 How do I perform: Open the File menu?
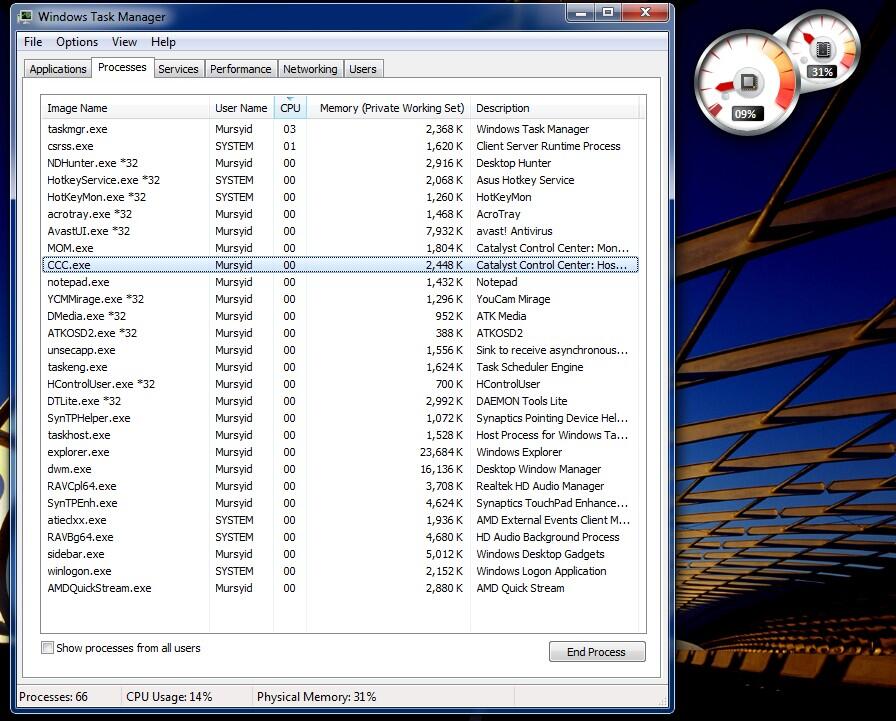point(33,42)
